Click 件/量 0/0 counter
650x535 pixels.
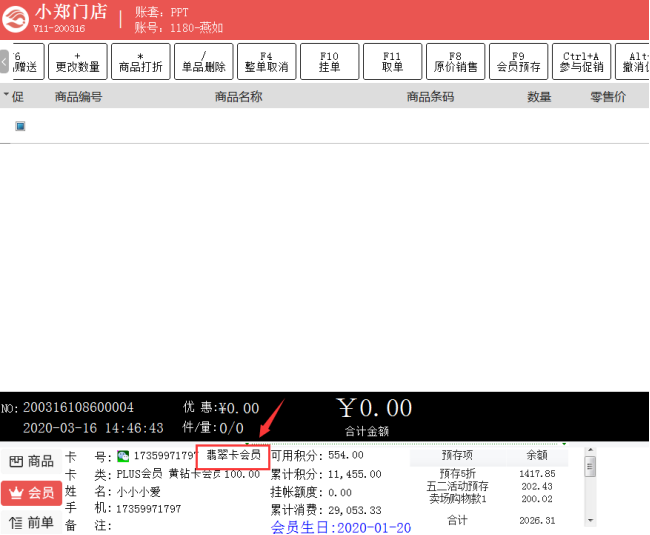[x=213, y=428]
